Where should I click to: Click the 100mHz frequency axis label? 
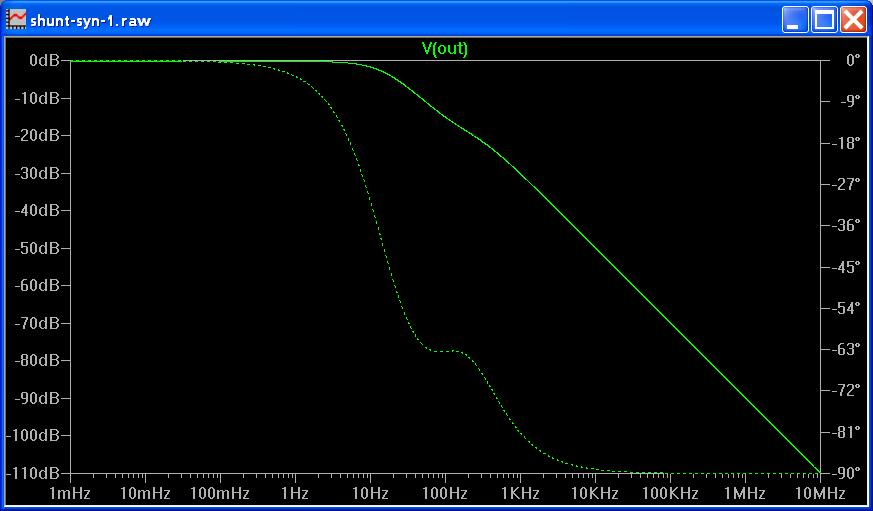pos(220,493)
